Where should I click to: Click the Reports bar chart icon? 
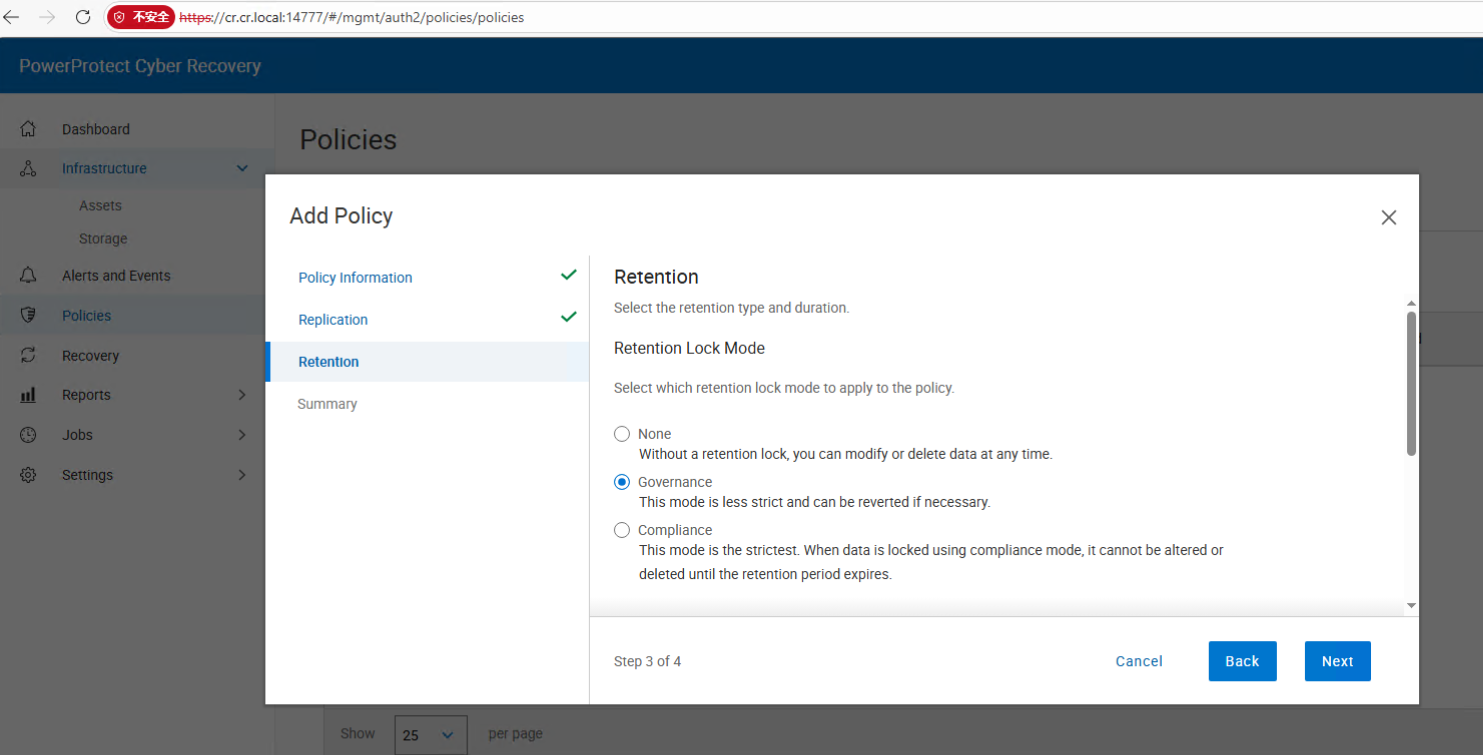[28, 395]
